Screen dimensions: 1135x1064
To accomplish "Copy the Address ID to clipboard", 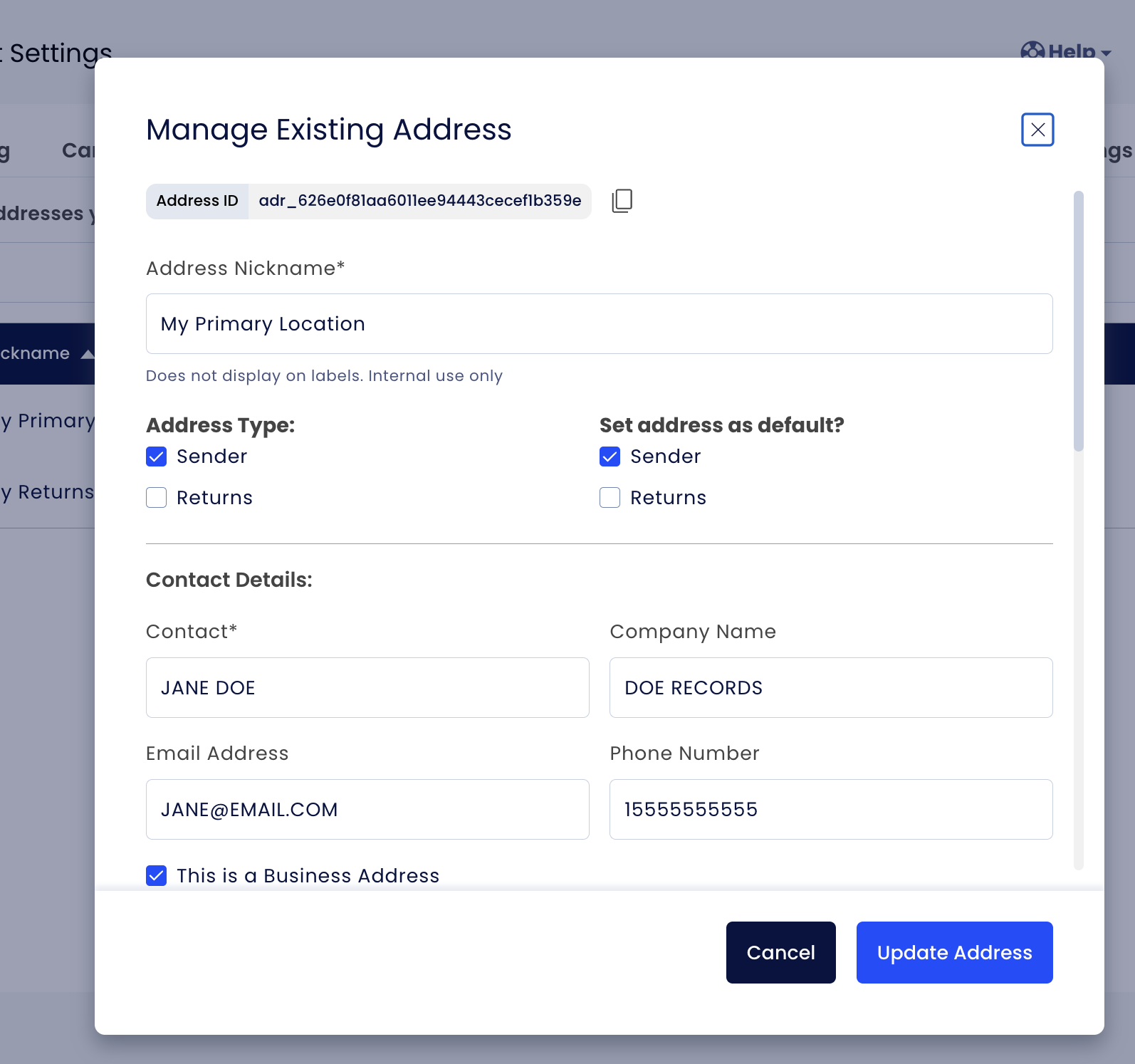I will (x=622, y=201).
